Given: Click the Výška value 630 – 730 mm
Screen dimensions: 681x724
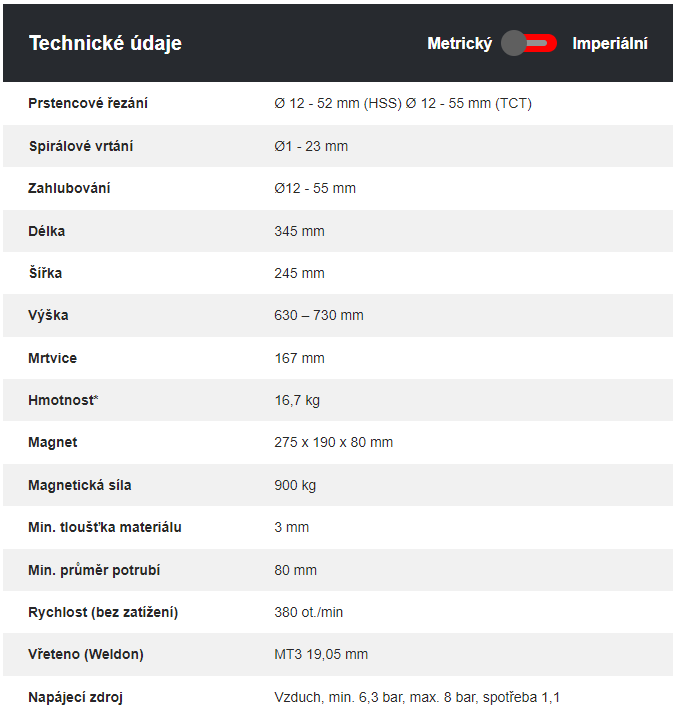Looking at the screenshot, I should click(x=319, y=315).
